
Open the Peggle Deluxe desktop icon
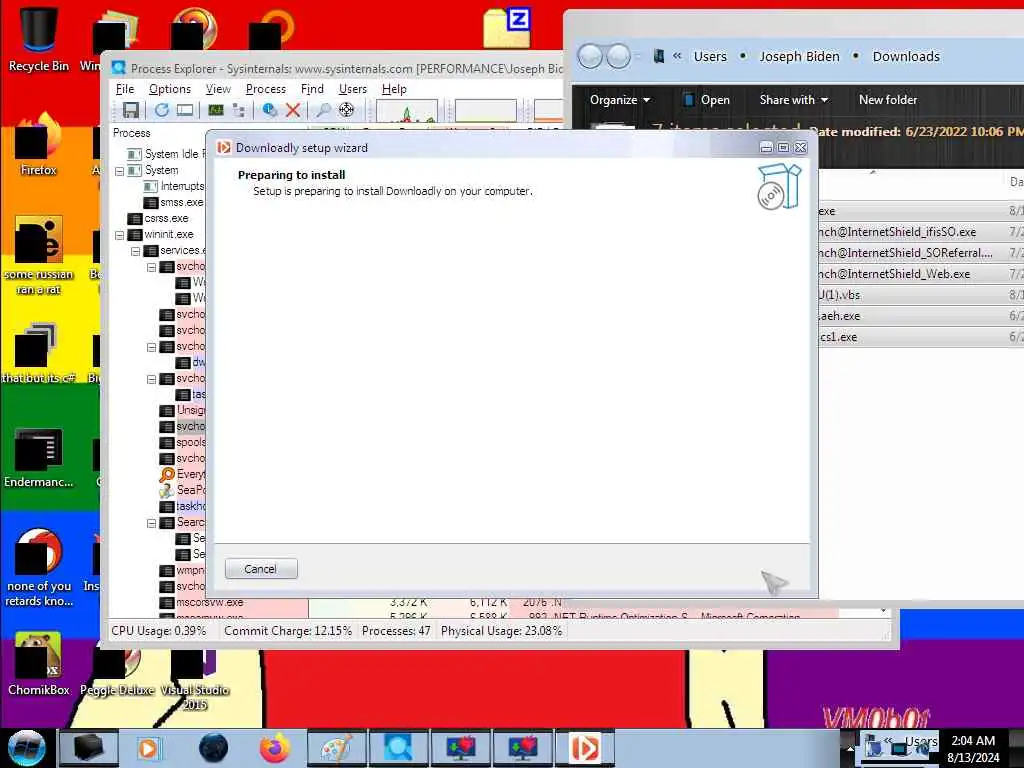click(118, 673)
